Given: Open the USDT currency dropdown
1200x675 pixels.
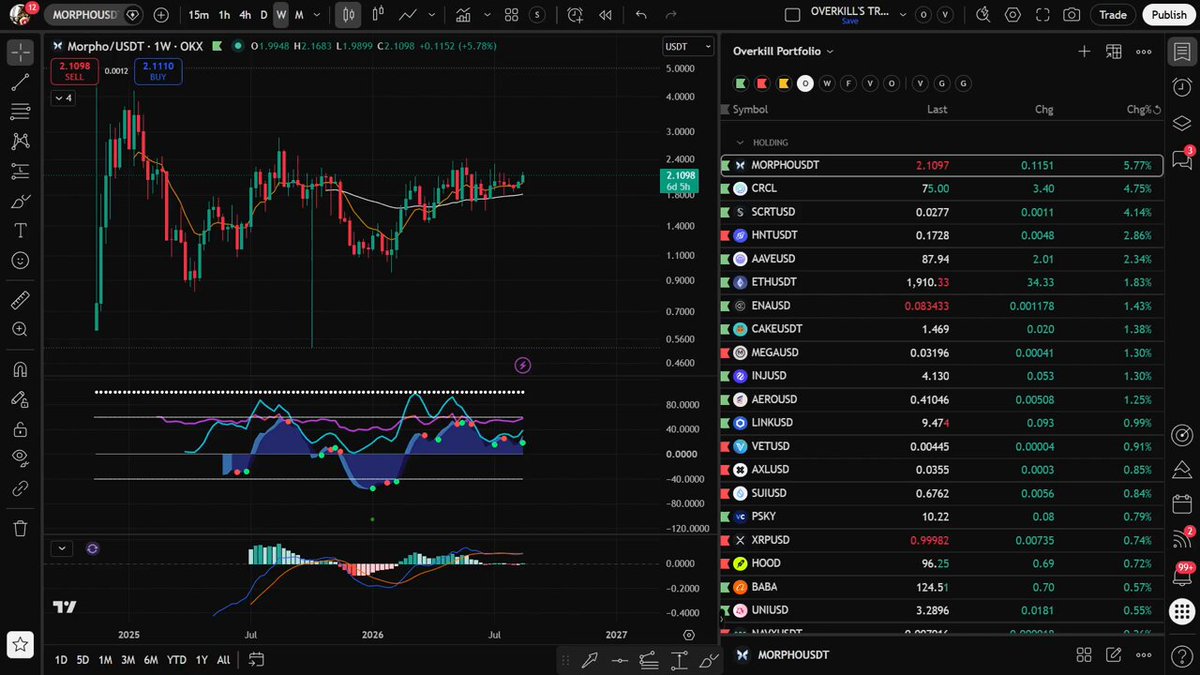Looking at the screenshot, I should pyautogui.click(x=688, y=46).
